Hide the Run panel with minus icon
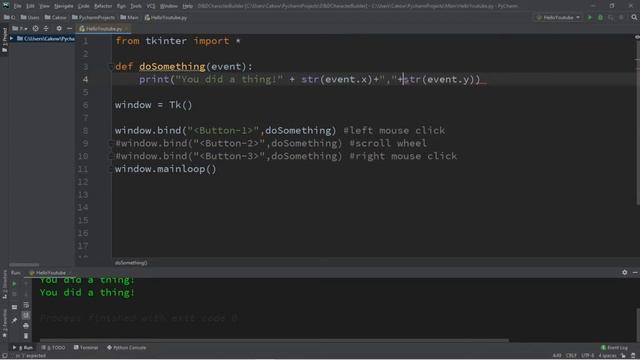Screen dimensions: 640x360 [x=635, y=272]
